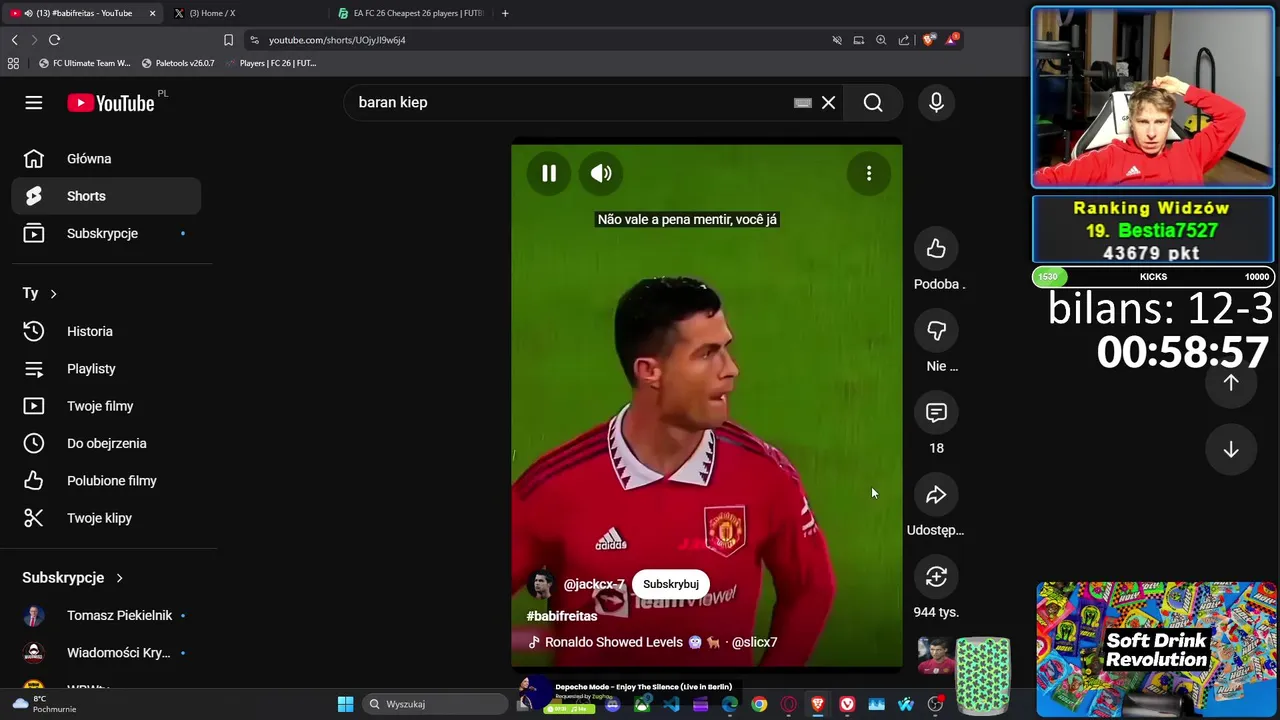
Task: Like the Short with thumbs up
Action: (936, 249)
